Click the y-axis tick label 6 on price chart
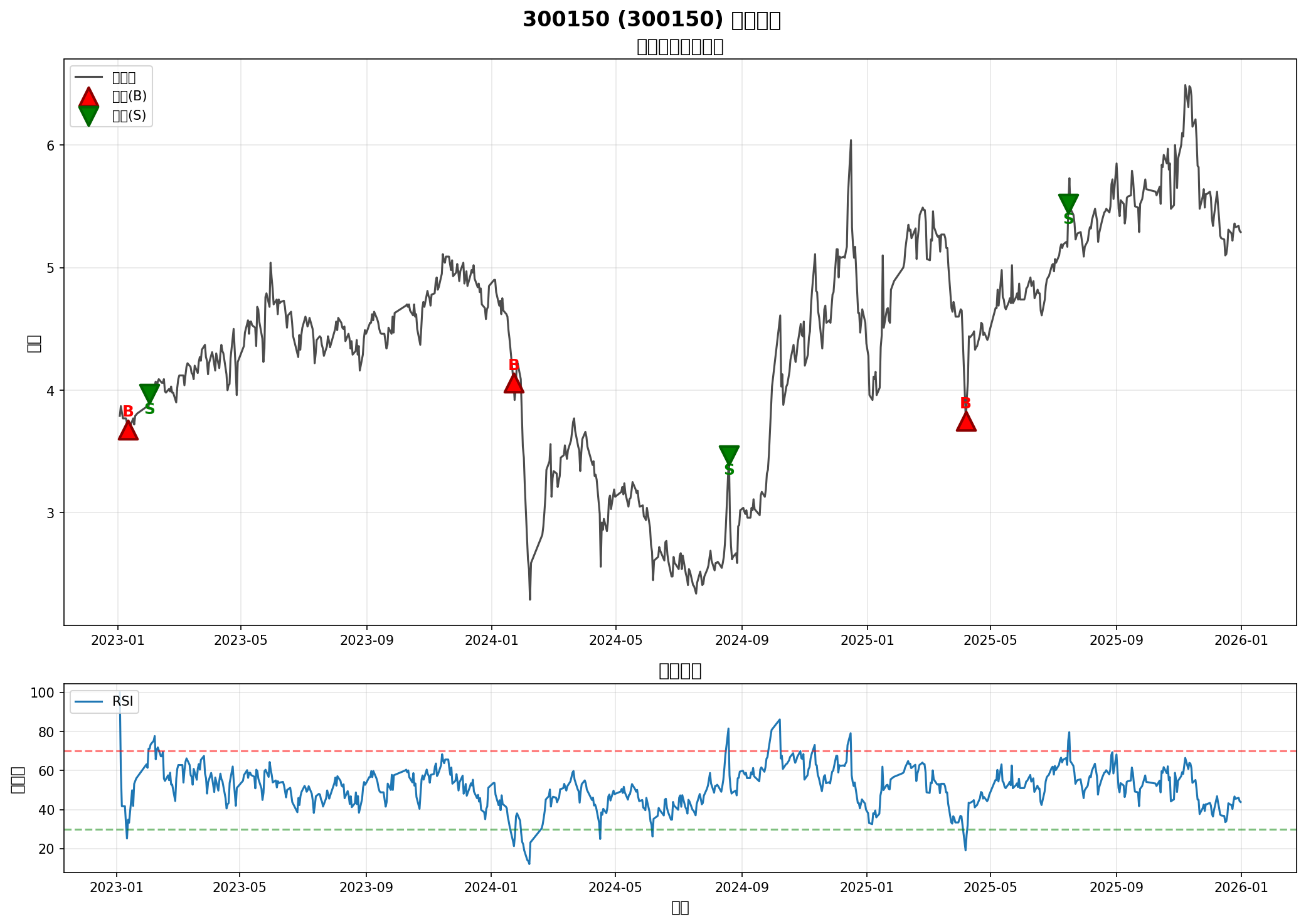Viewport: 1306px width, 924px height. 52,145
